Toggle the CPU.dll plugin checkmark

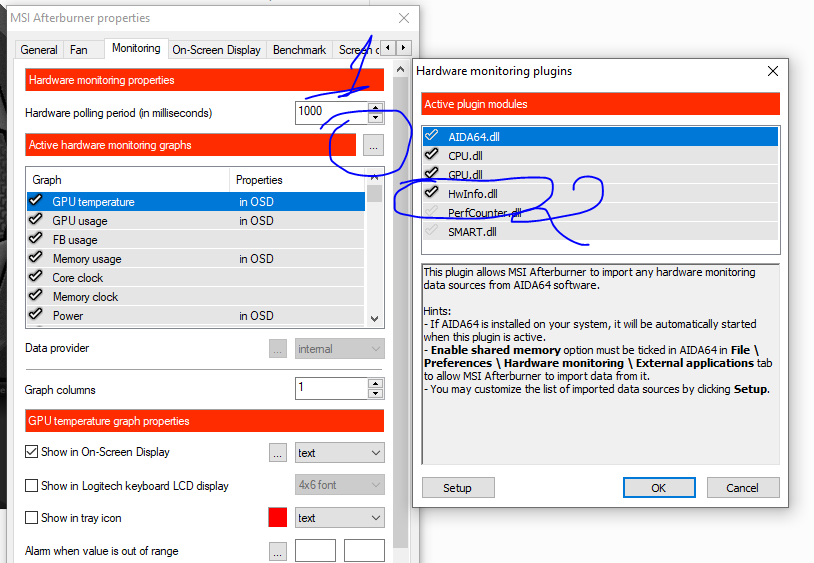coord(431,155)
